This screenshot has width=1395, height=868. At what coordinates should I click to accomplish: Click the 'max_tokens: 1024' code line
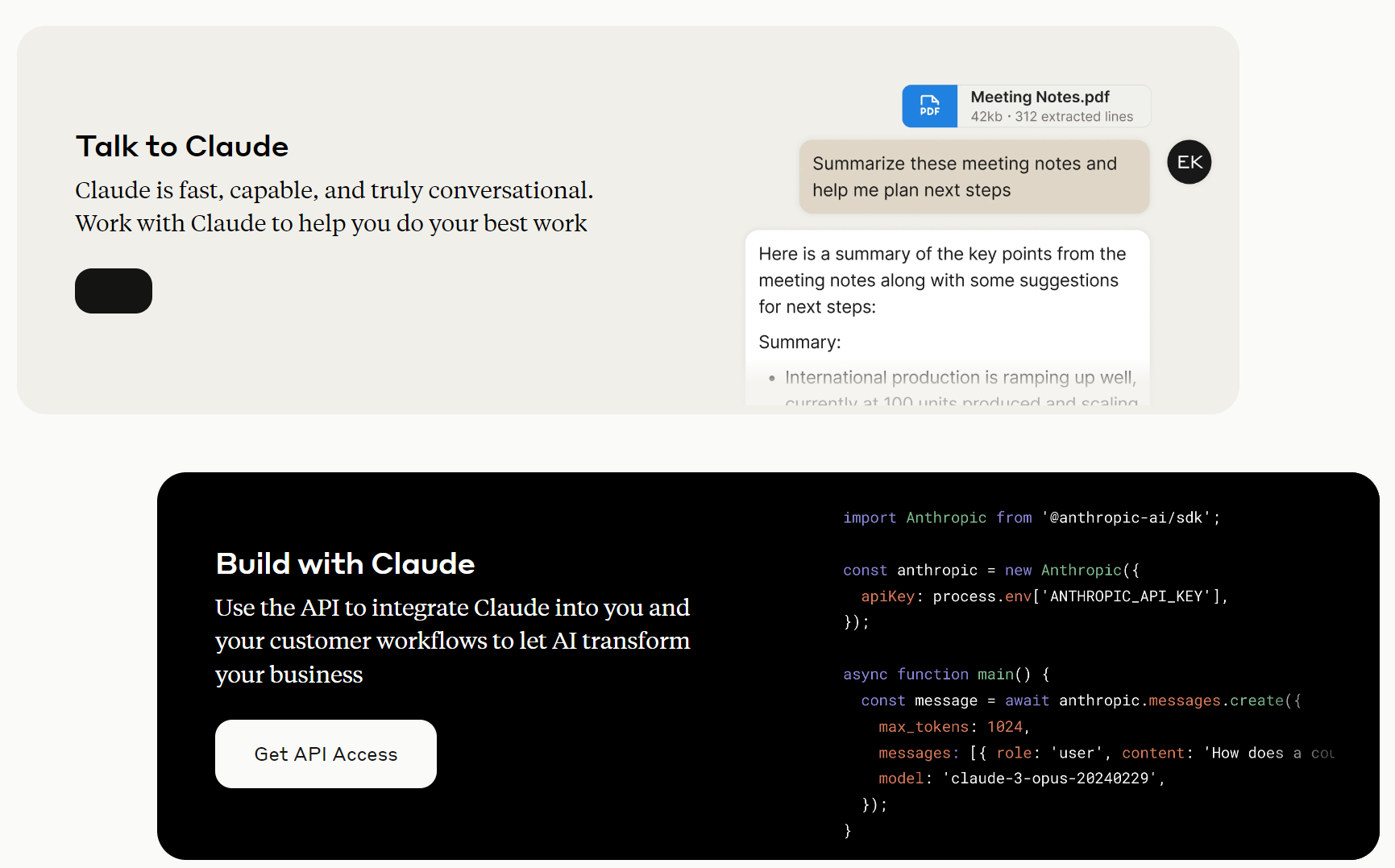point(954,727)
